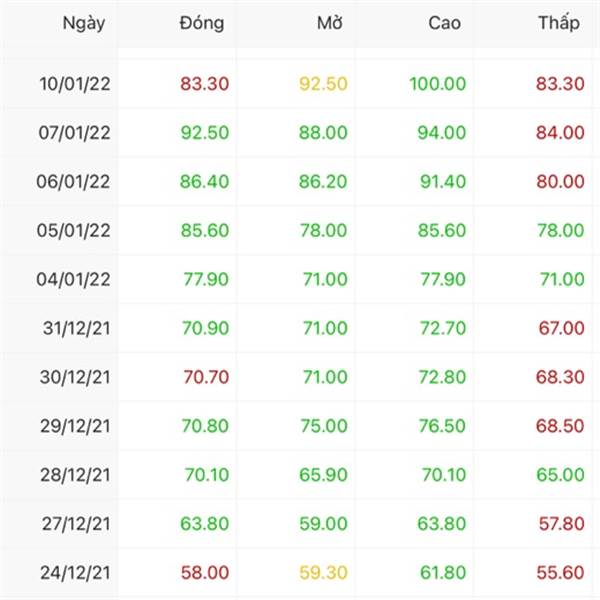This screenshot has height=600, width=600.
Task: Click the 29/12/21 date cell
Action: tap(75, 426)
